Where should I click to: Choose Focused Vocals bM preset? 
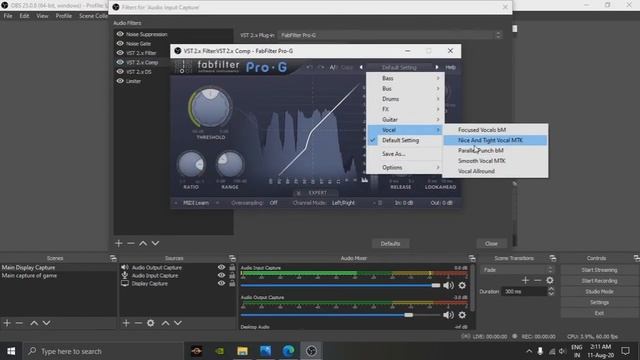click(x=496, y=130)
